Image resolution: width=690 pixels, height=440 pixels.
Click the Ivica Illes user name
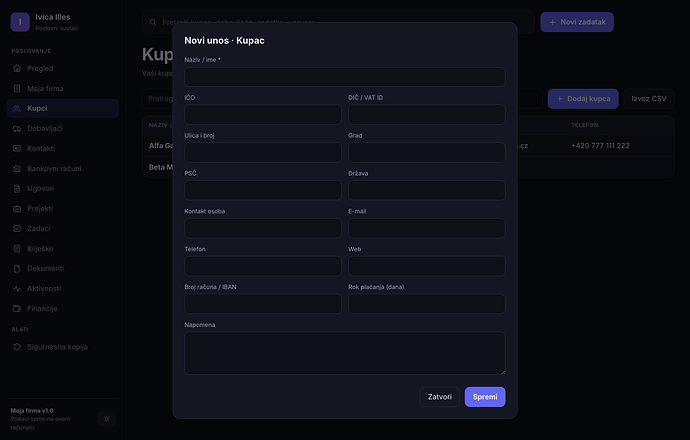(x=53, y=17)
